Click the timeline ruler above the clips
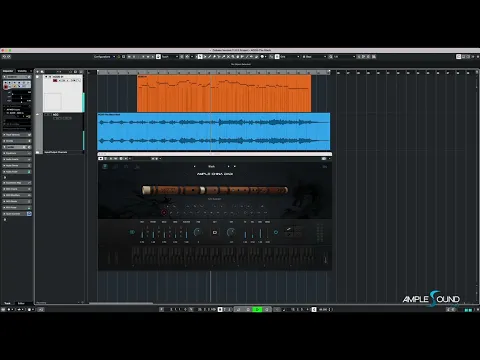This screenshot has height=360, width=480. tap(213, 72)
